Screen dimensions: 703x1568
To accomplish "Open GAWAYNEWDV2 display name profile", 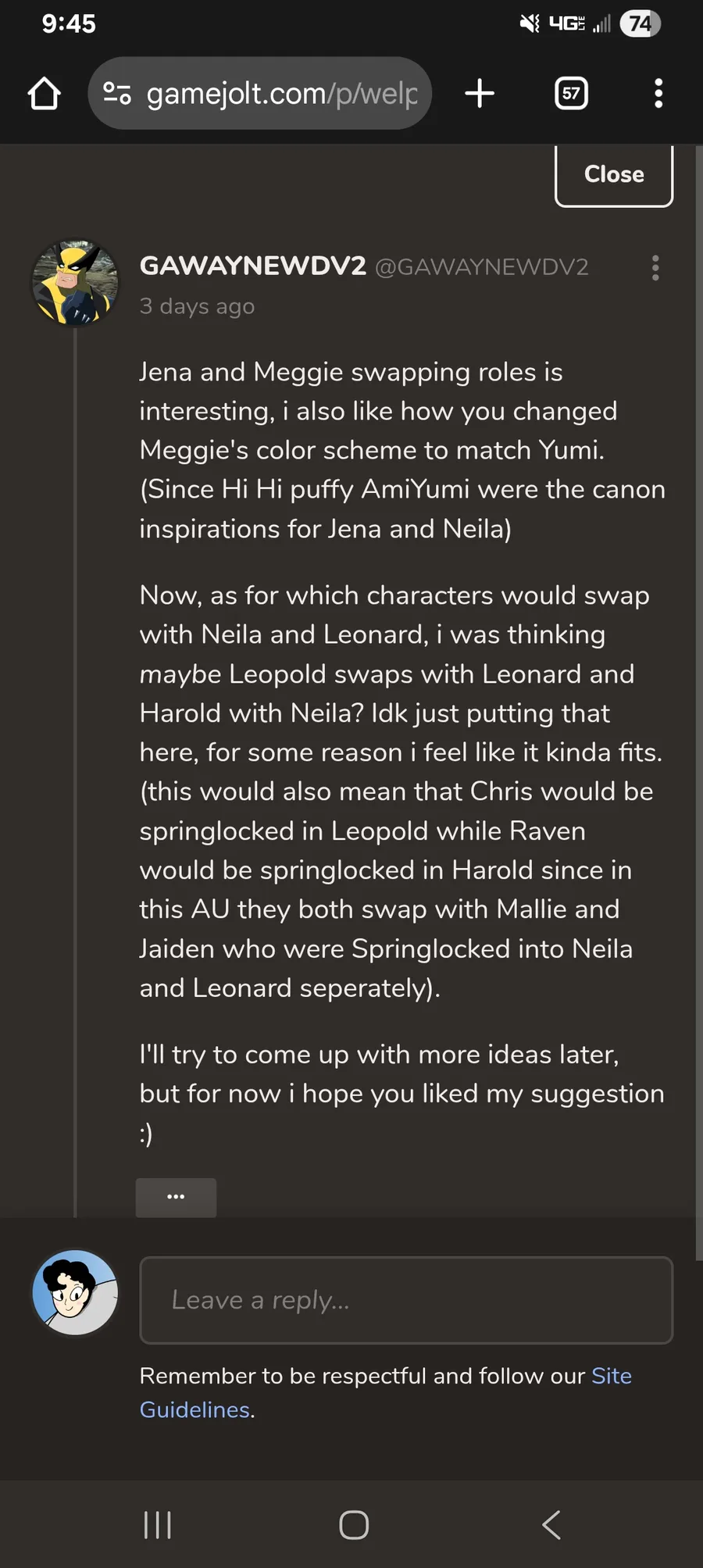I will pyautogui.click(x=252, y=266).
